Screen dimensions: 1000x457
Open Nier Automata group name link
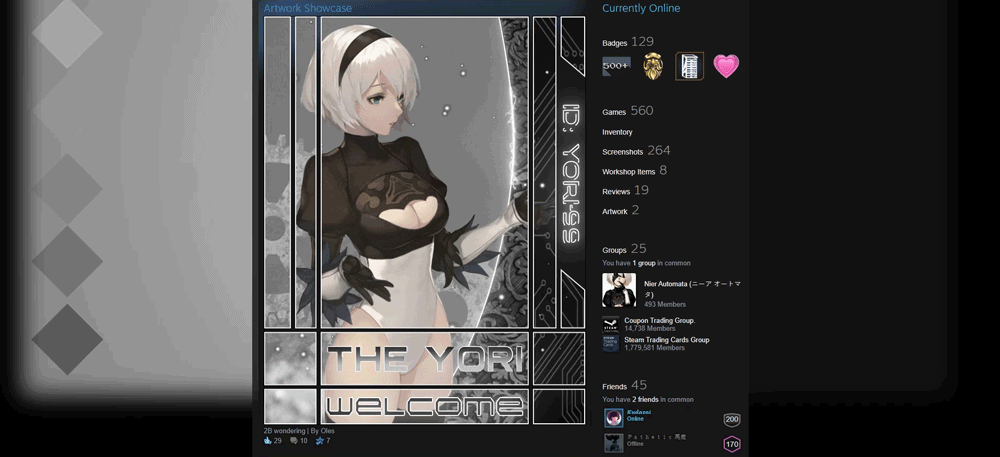pyautogui.click(x=692, y=289)
